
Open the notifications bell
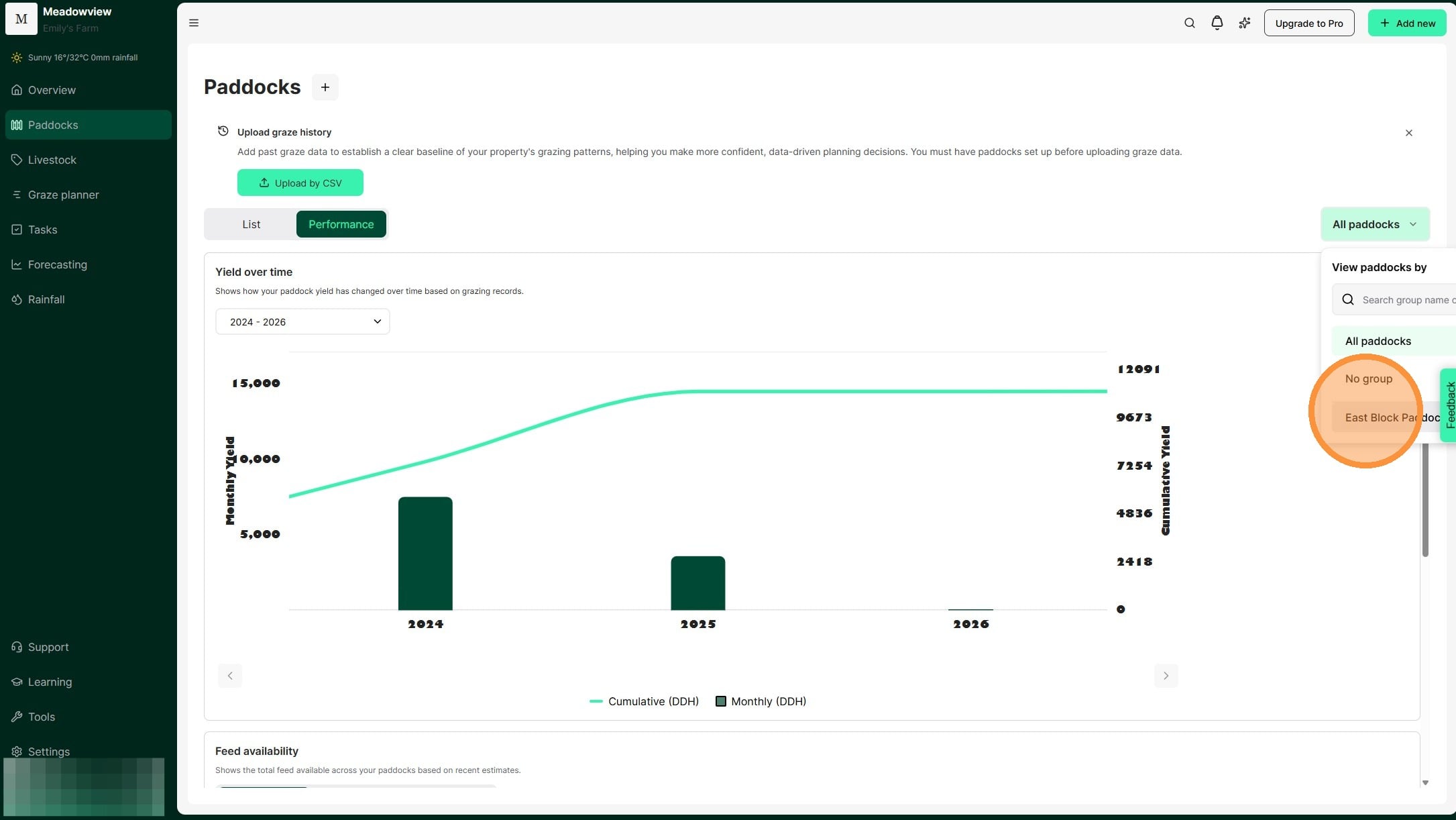pyautogui.click(x=1217, y=23)
